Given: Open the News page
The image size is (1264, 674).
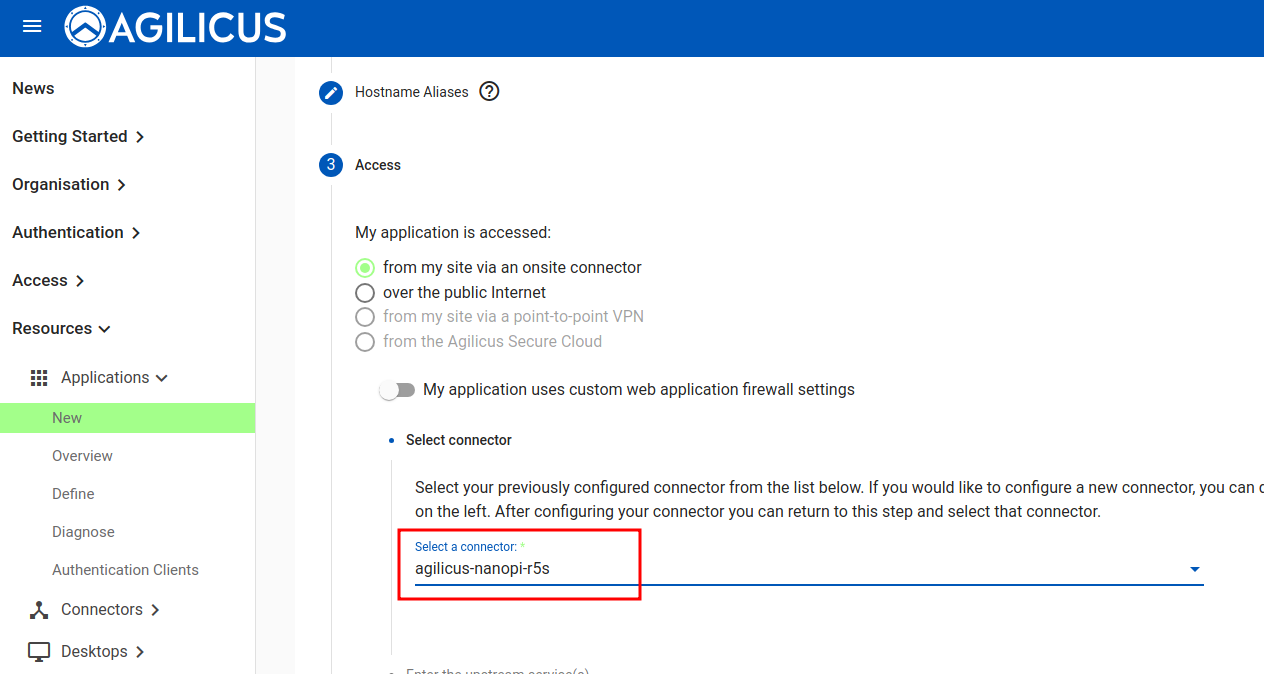Looking at the screenshot, I should pyautogui.click(x=33, y=89).
